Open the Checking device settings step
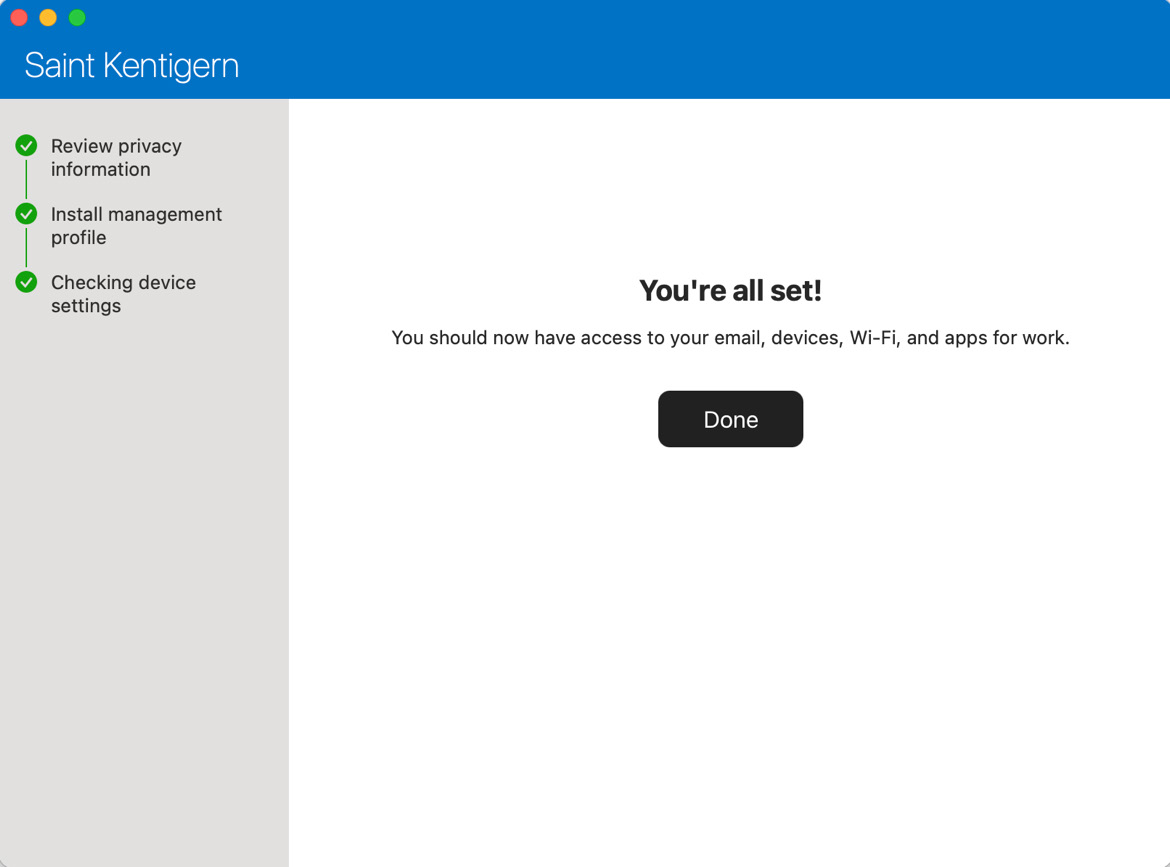 123,294
